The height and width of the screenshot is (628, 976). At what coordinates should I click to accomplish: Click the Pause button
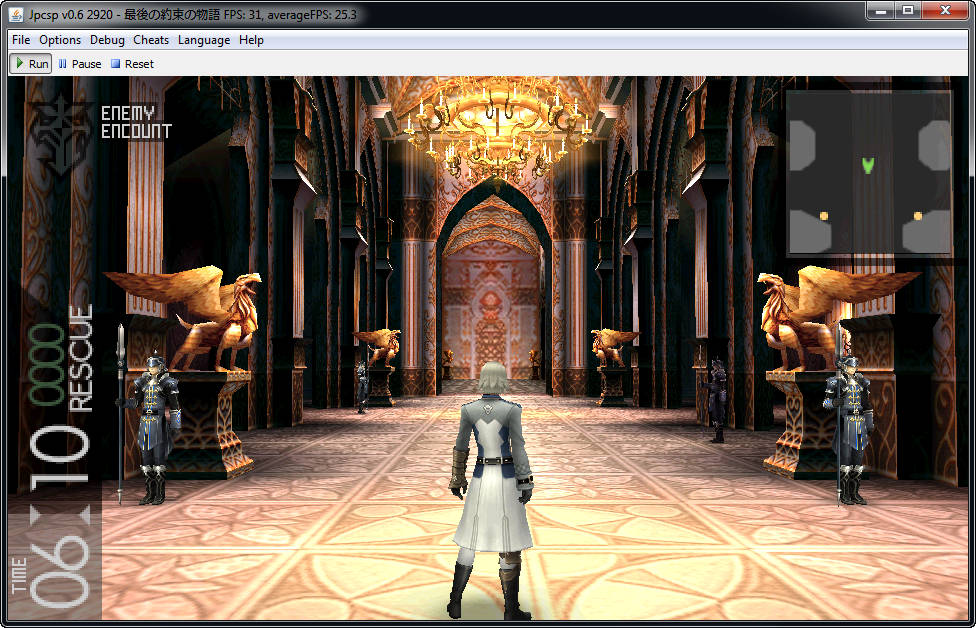pos(80,63)
